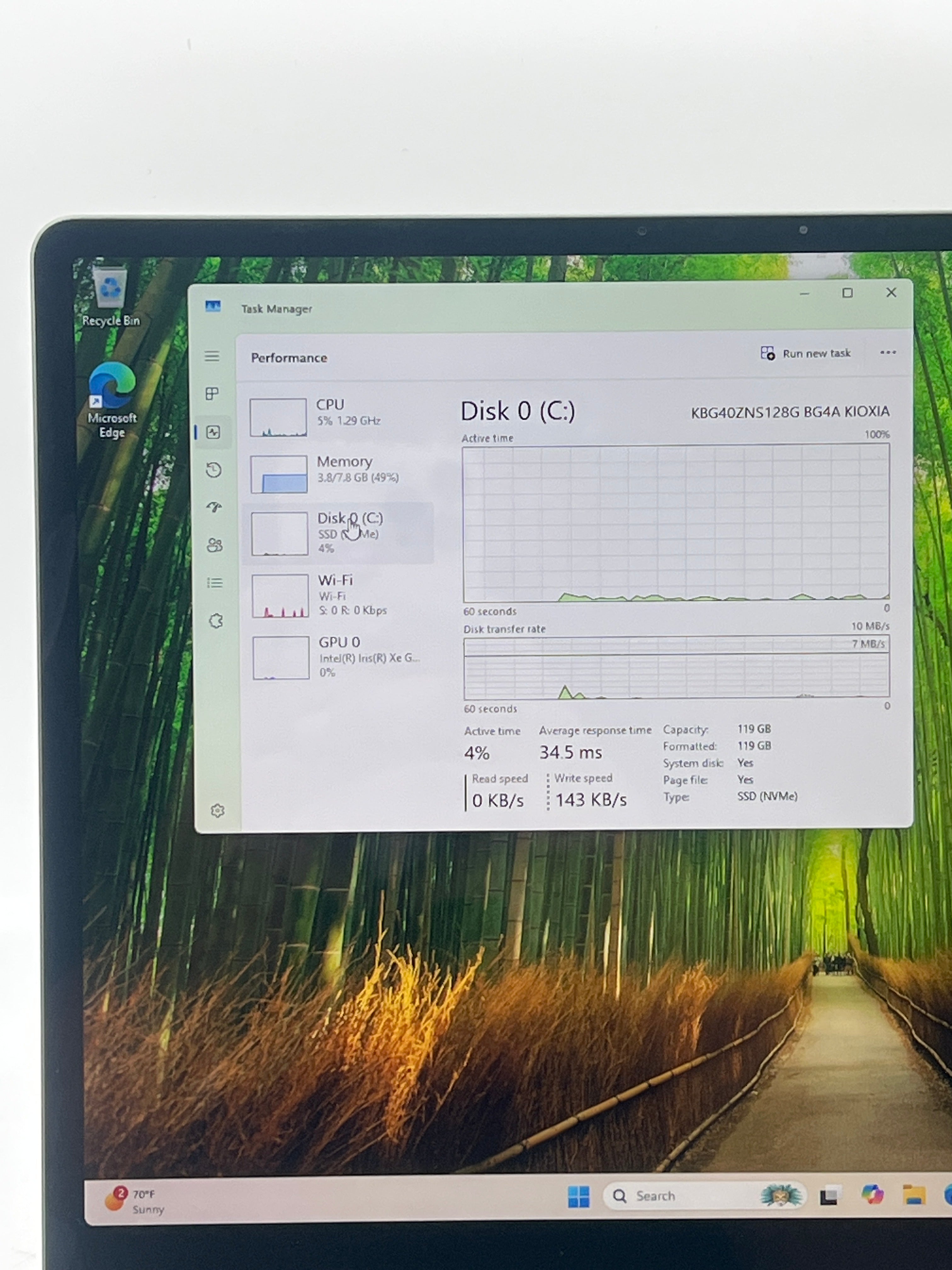Click the Run new task button
952x1270 pixels.
click(805, 353)
